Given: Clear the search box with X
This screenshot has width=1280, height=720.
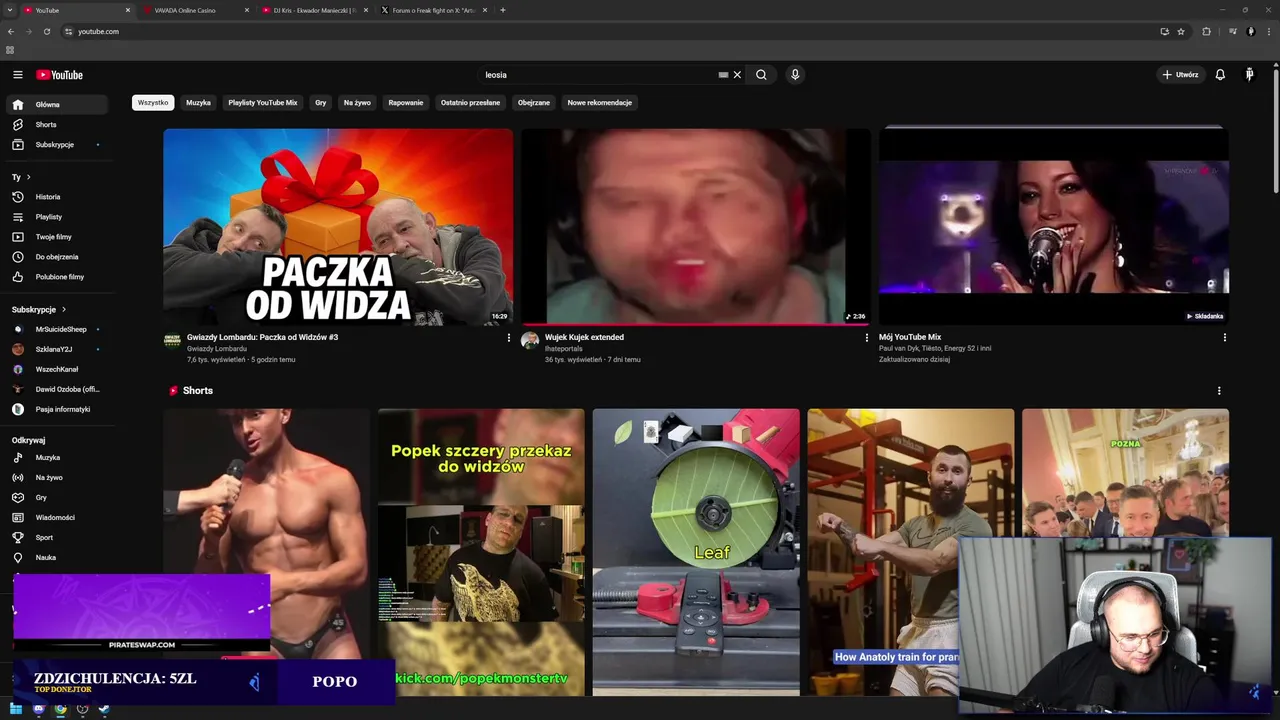Looking at the screenshot, I should pyautogui.click(x=738, y=75).
